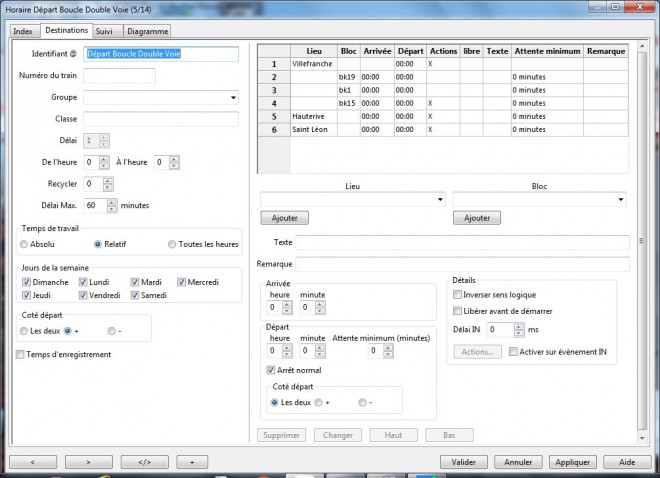Click the Délai Max. spinner
660x478 pixels.
tap(100, 206)
